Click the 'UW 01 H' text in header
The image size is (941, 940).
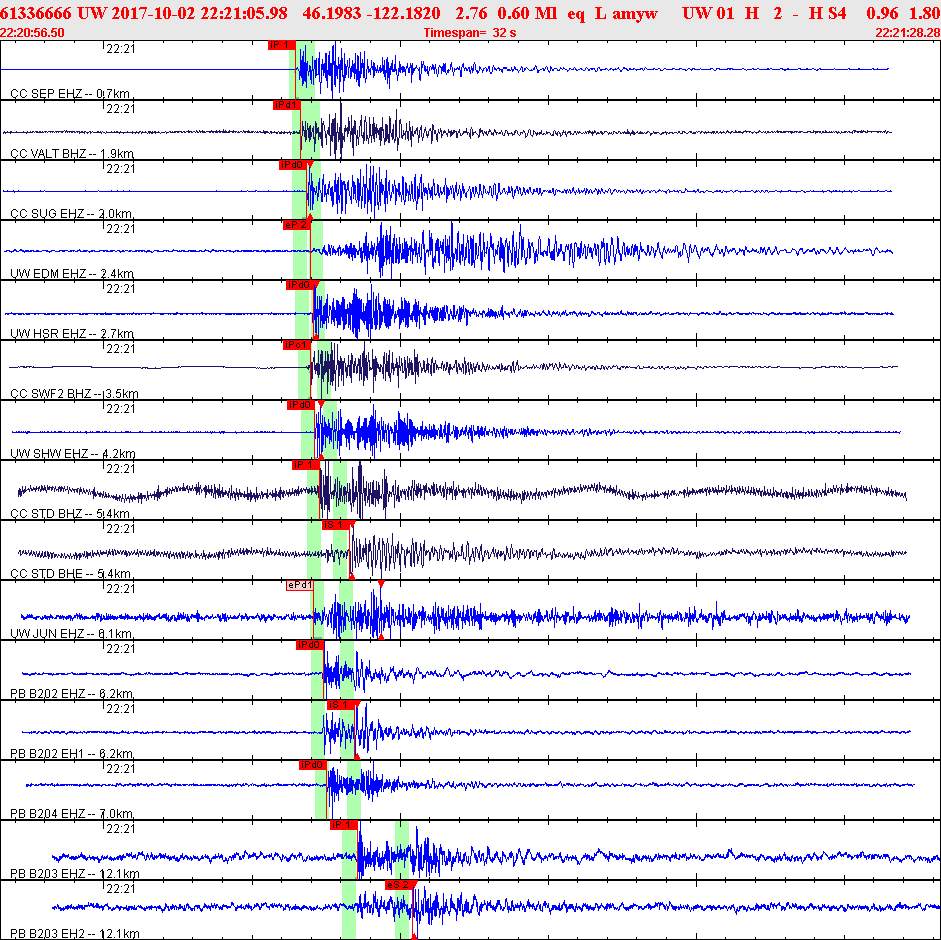(x=720, y=13)
